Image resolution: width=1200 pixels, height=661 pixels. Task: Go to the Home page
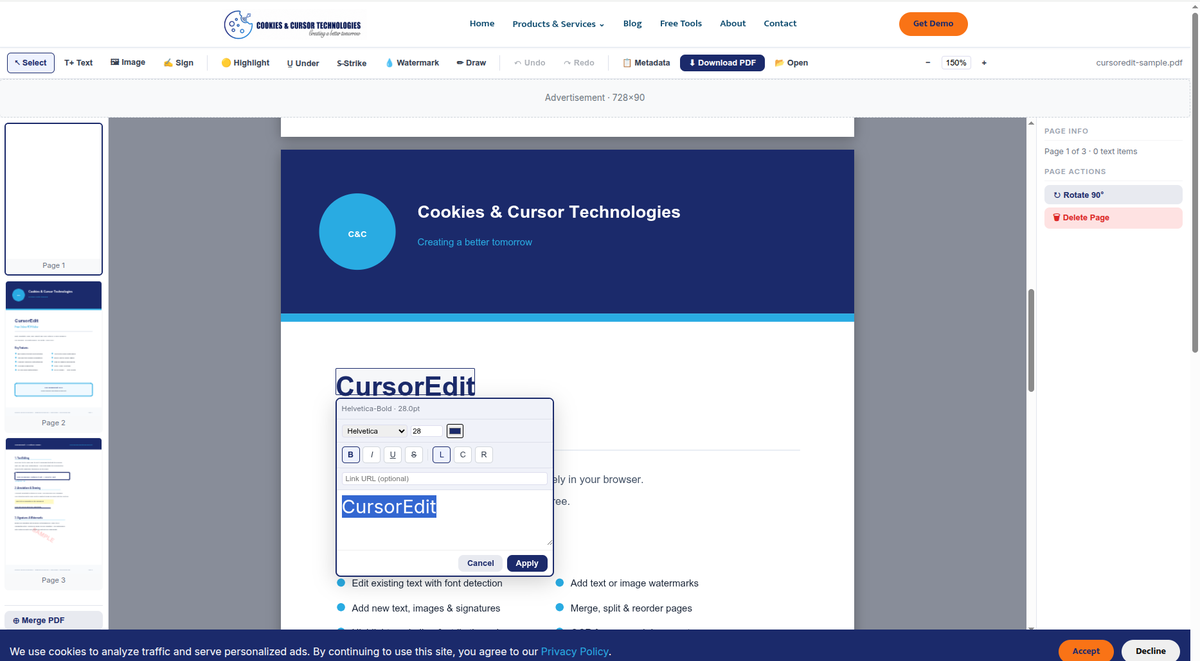[482, 23]
